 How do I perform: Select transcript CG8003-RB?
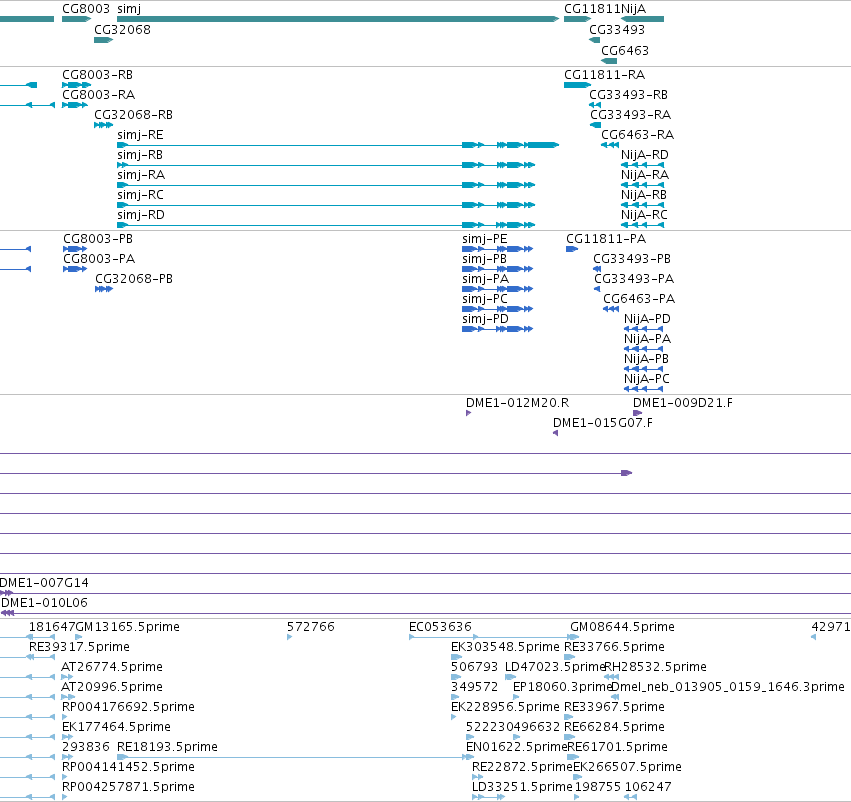tap(98, 74)
